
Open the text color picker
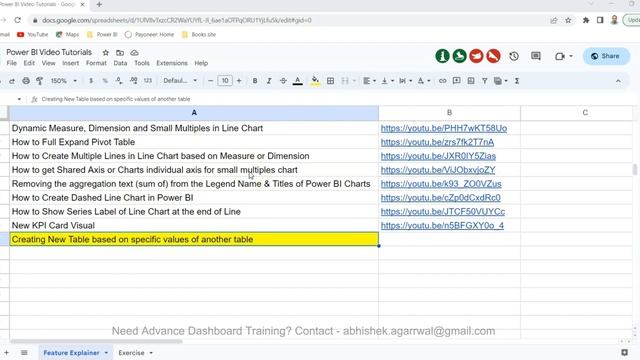coord(298,81)
